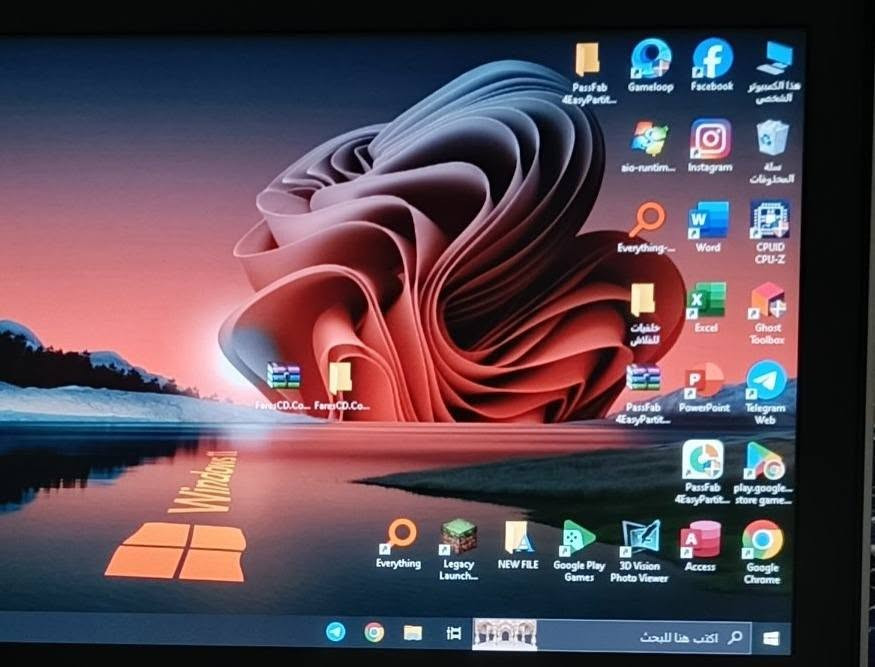Open the PassFab 4EasyPartit folder at top
Screen dimensions: 875x667
(589, 73)
